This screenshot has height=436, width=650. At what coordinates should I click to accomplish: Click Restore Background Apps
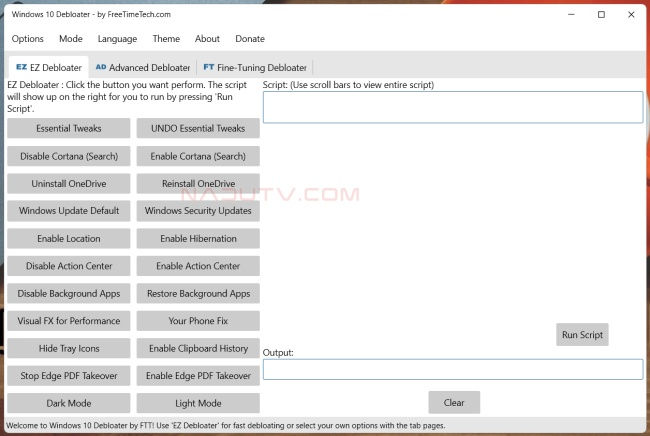coord(198,293)
